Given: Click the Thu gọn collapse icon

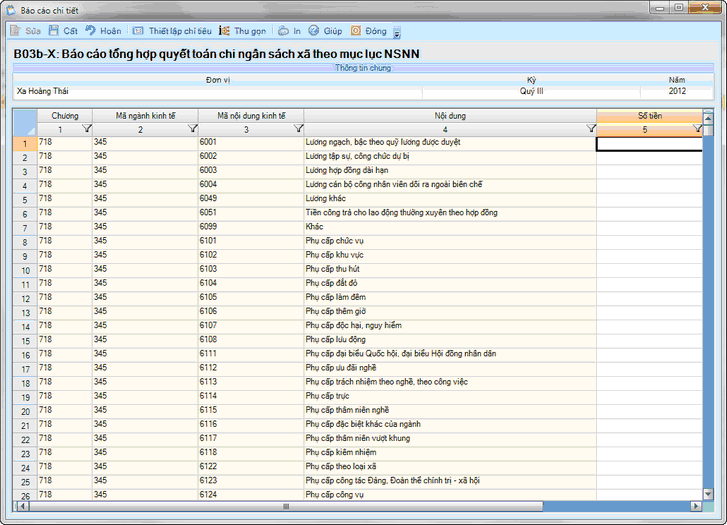Looking at the screenshot, I should [x=224, y=31].
